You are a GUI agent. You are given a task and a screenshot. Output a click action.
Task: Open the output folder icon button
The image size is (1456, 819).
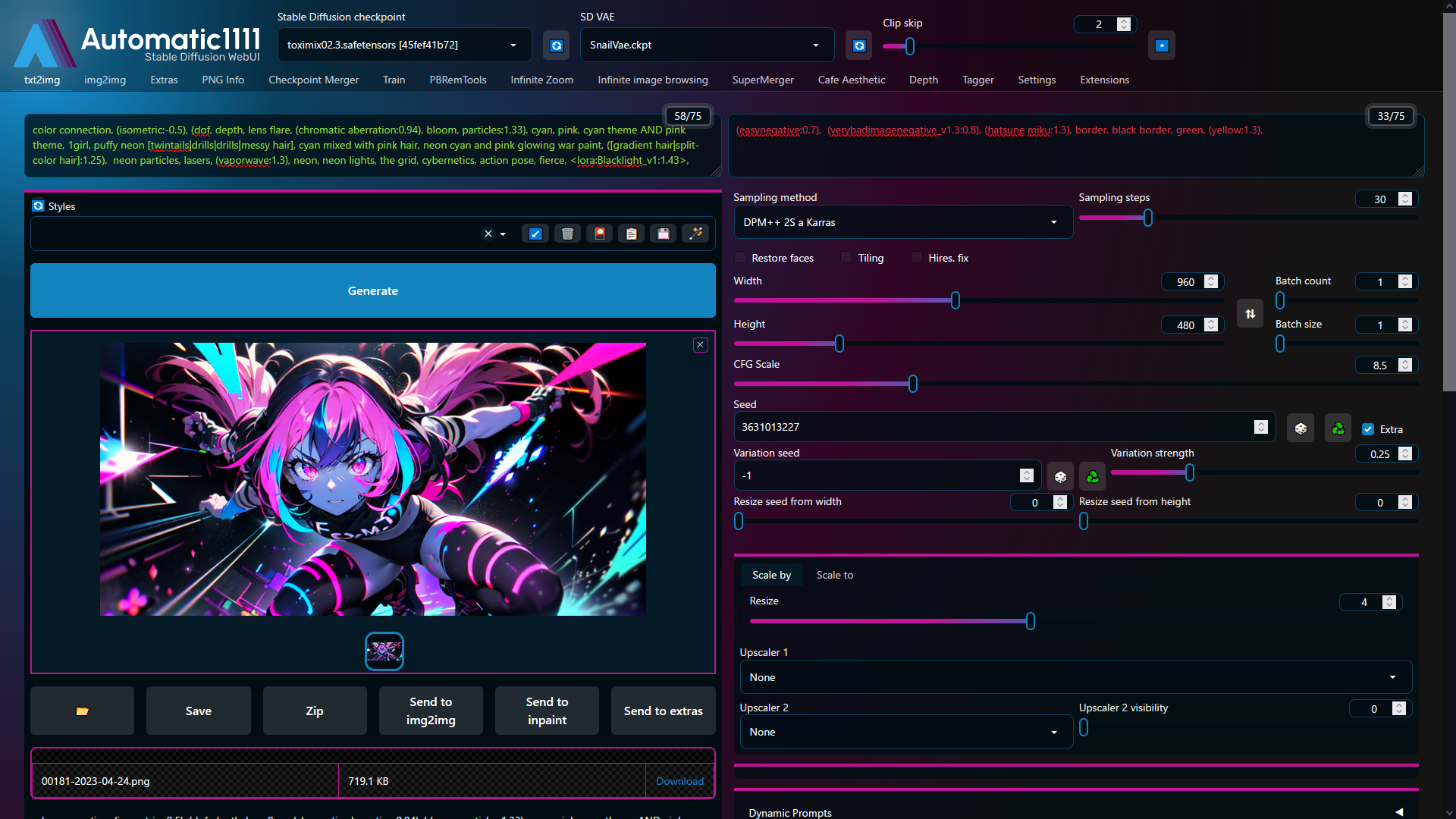click(x=82, y=711)
